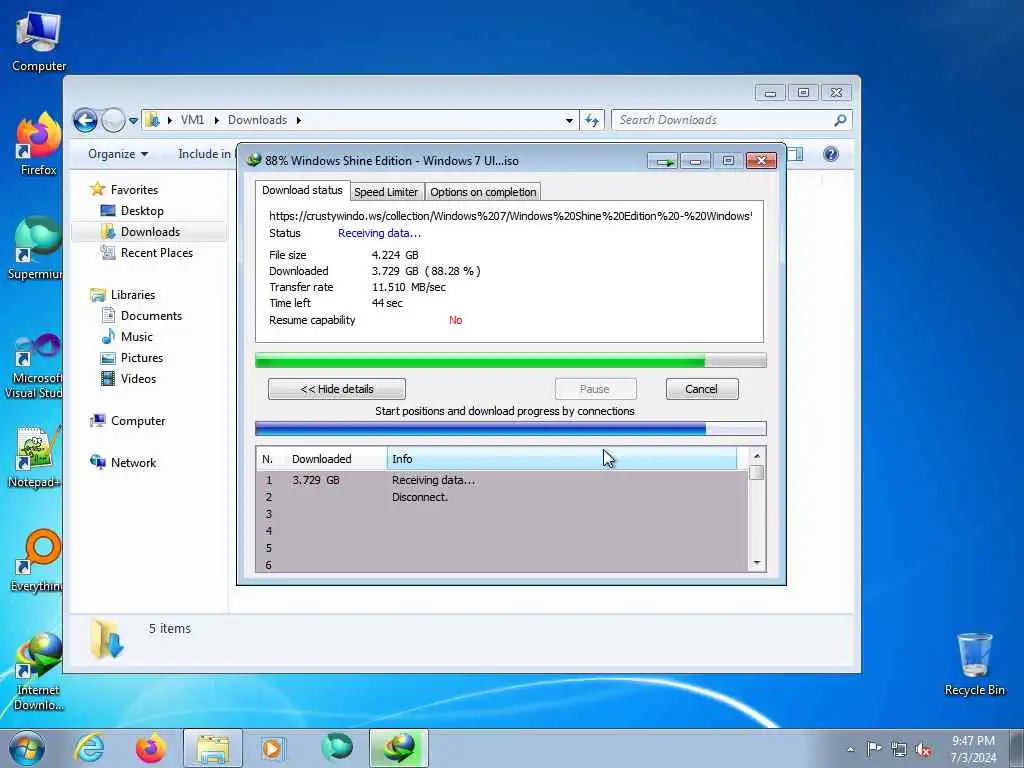The height and width of the screenshot is (768, 1024).
Task: Click the green download progress bar
Action: pos(510,360)
